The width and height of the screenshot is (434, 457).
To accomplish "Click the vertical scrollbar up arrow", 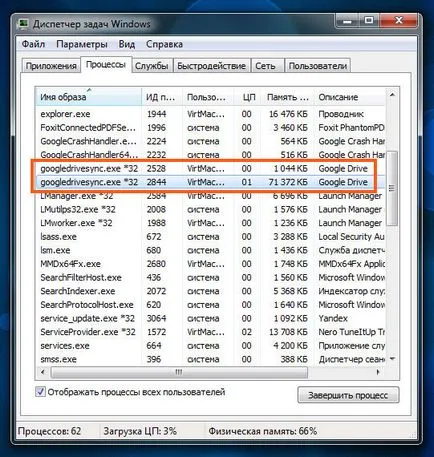I will point(392,95).
